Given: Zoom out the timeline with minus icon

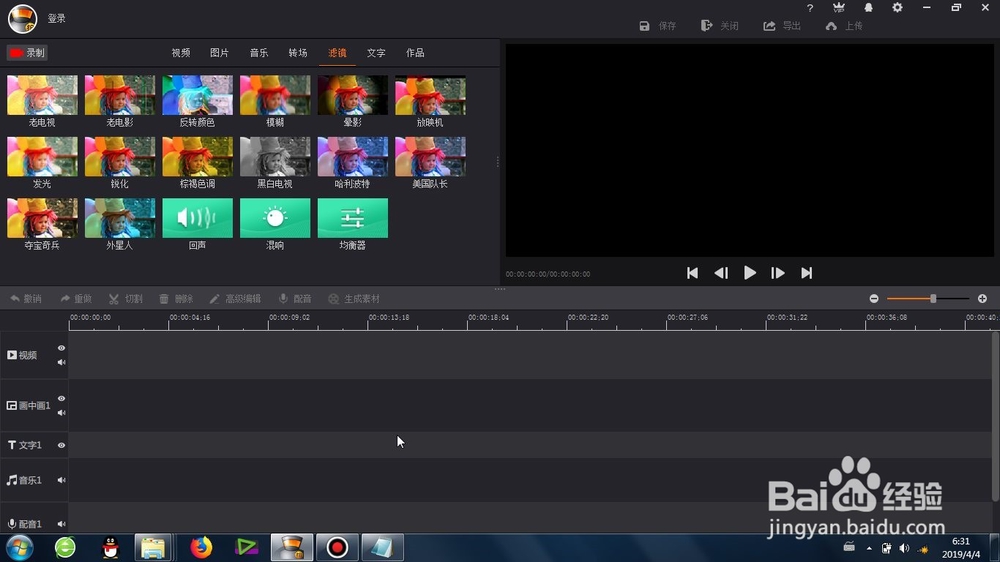Looking at the screenshot, I should 874,299.
